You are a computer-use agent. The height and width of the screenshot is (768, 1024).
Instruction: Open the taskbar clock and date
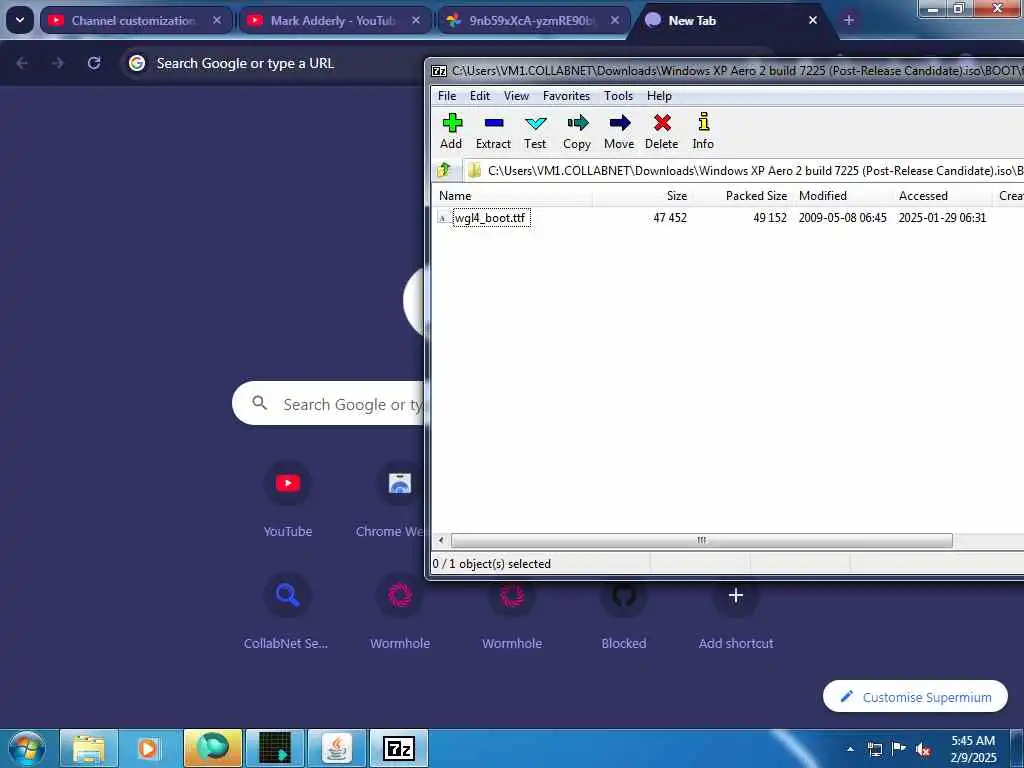(973, 749)
